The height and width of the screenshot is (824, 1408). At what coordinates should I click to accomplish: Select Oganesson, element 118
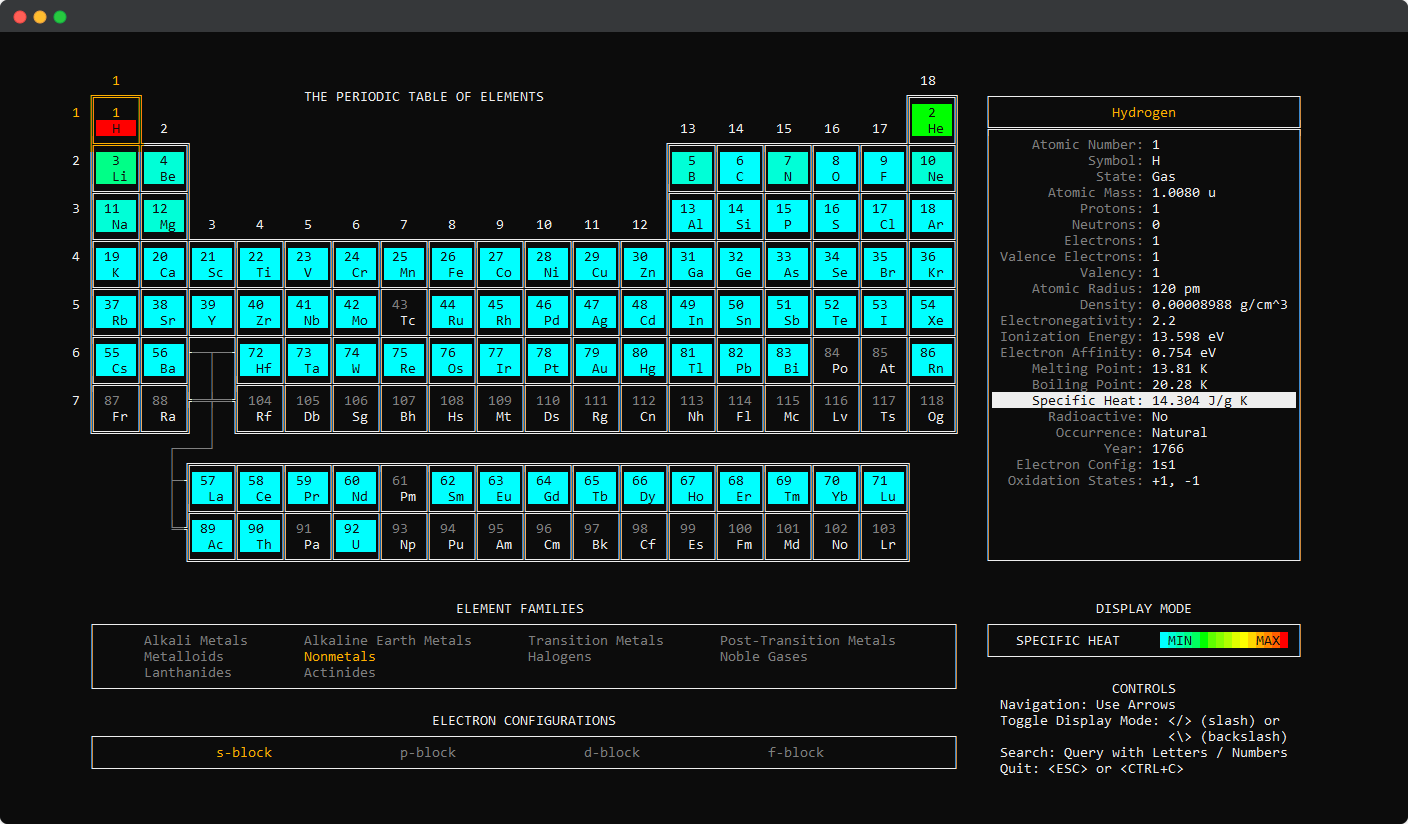pyautogui.click(x=932, y=408)
